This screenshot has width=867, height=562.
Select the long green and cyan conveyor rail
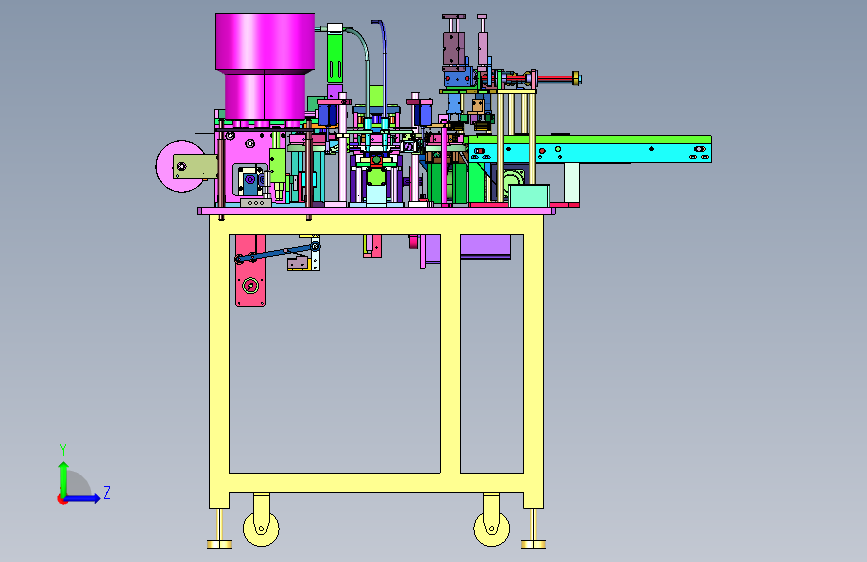(x=589, y=149)
